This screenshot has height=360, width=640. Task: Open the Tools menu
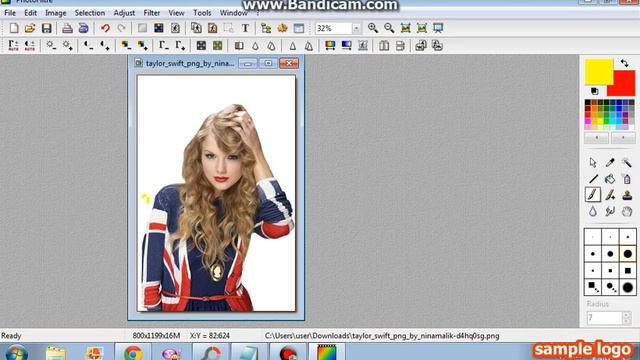202,13
